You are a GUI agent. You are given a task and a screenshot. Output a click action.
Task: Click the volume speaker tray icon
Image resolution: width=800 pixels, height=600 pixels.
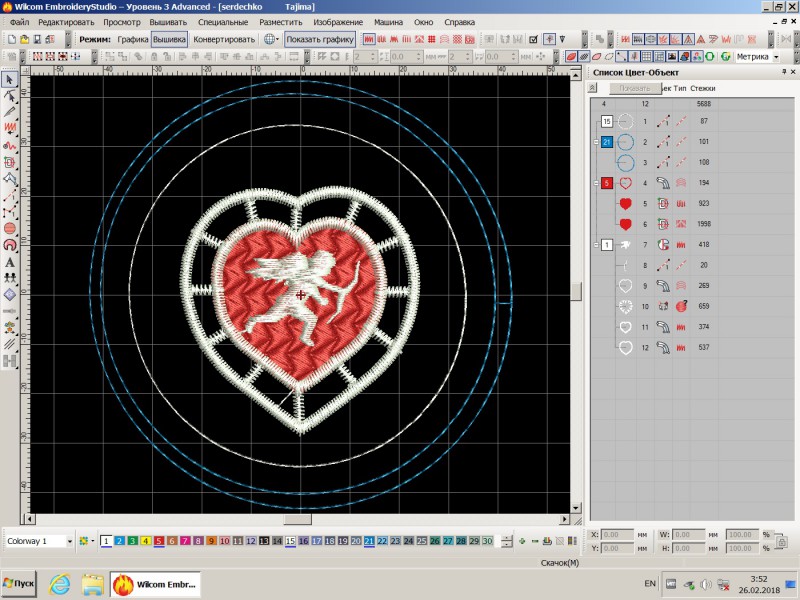click(x=706, y=584)
